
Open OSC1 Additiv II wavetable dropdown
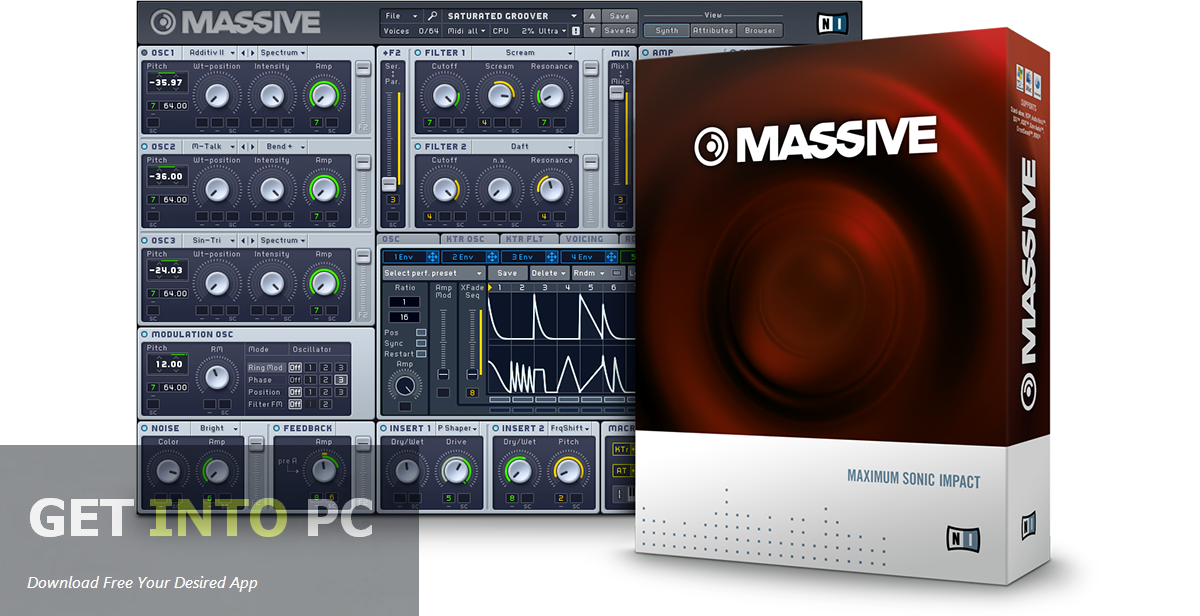212,52
